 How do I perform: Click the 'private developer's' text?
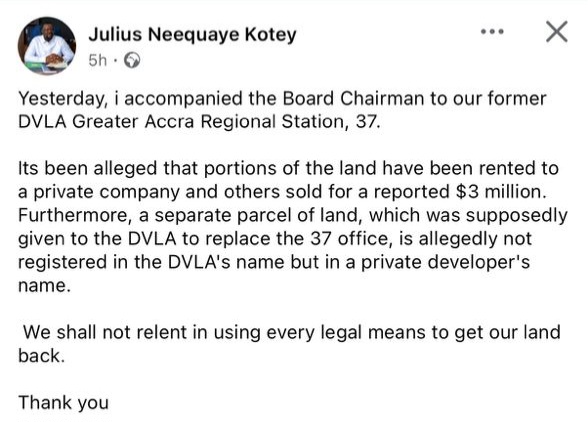pyautogui.click(x=446, y=262)
